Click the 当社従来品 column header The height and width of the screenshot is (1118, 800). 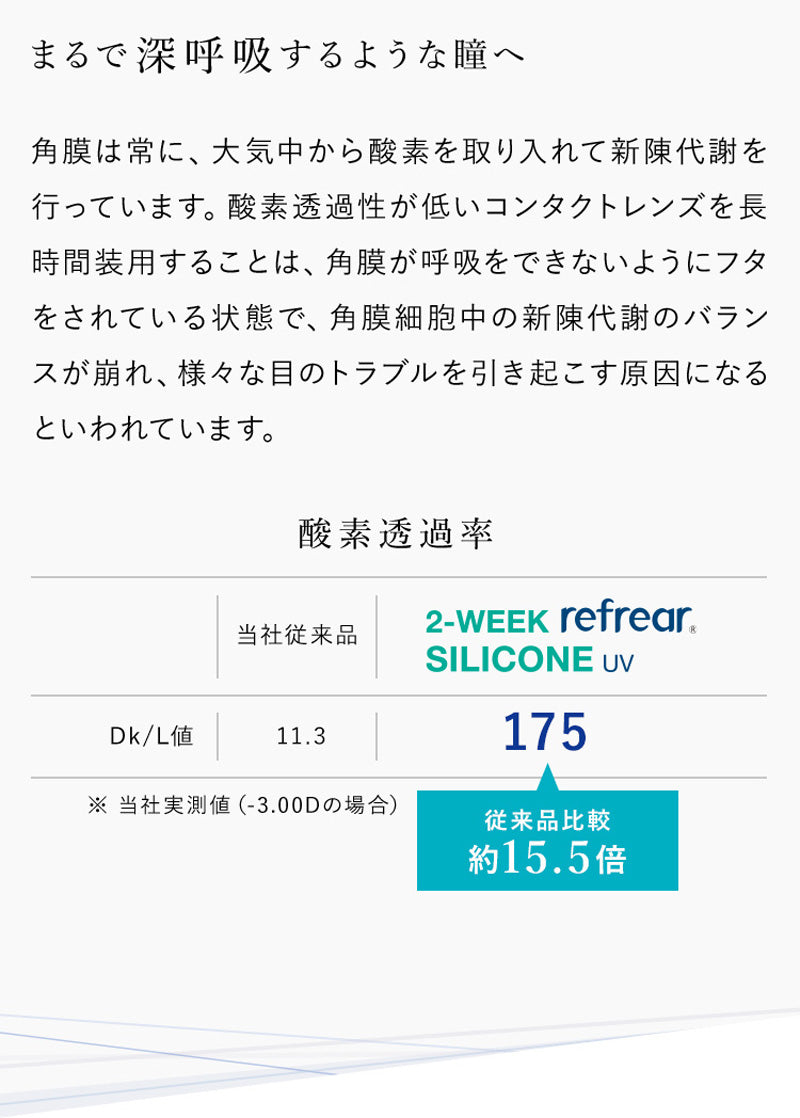click(297, 636)
